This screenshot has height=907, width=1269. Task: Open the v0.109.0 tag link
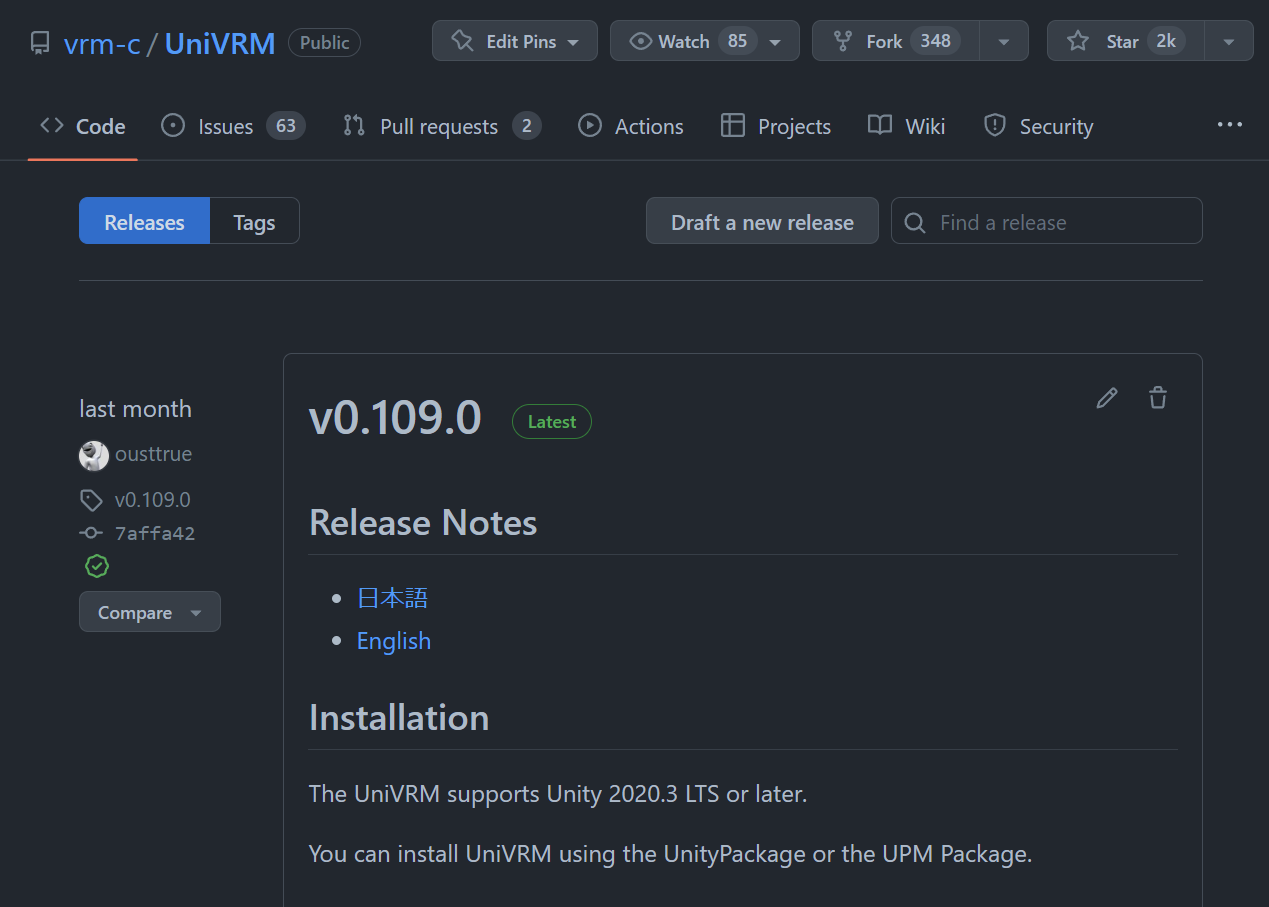pos(152,500)
